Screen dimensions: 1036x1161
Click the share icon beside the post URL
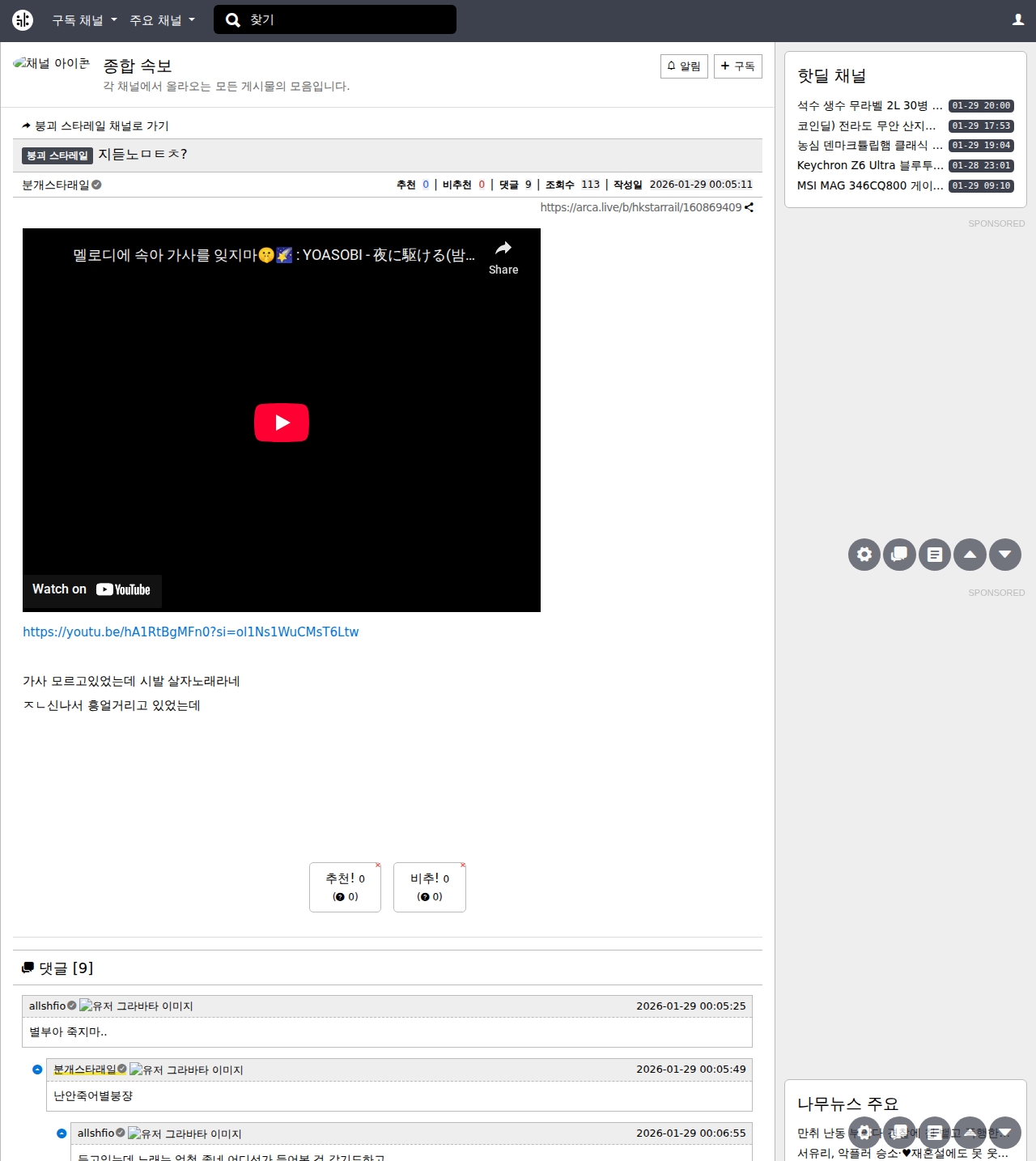[x=749, y=208]
